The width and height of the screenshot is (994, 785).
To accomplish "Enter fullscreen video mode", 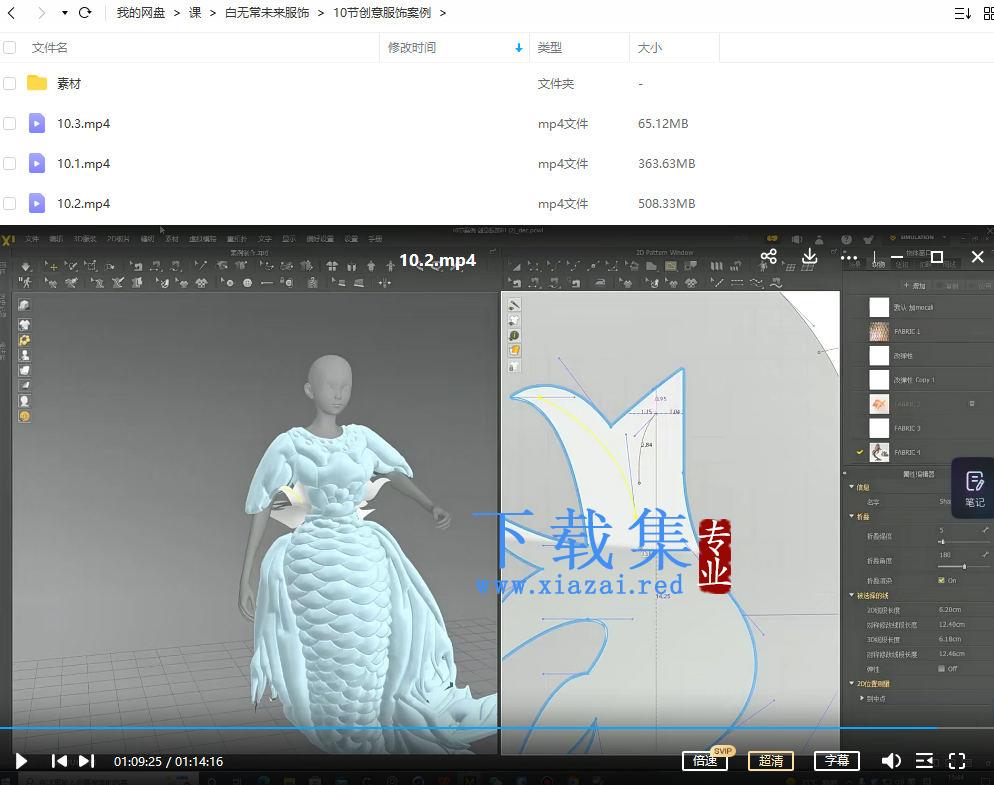I will [957, 761].
